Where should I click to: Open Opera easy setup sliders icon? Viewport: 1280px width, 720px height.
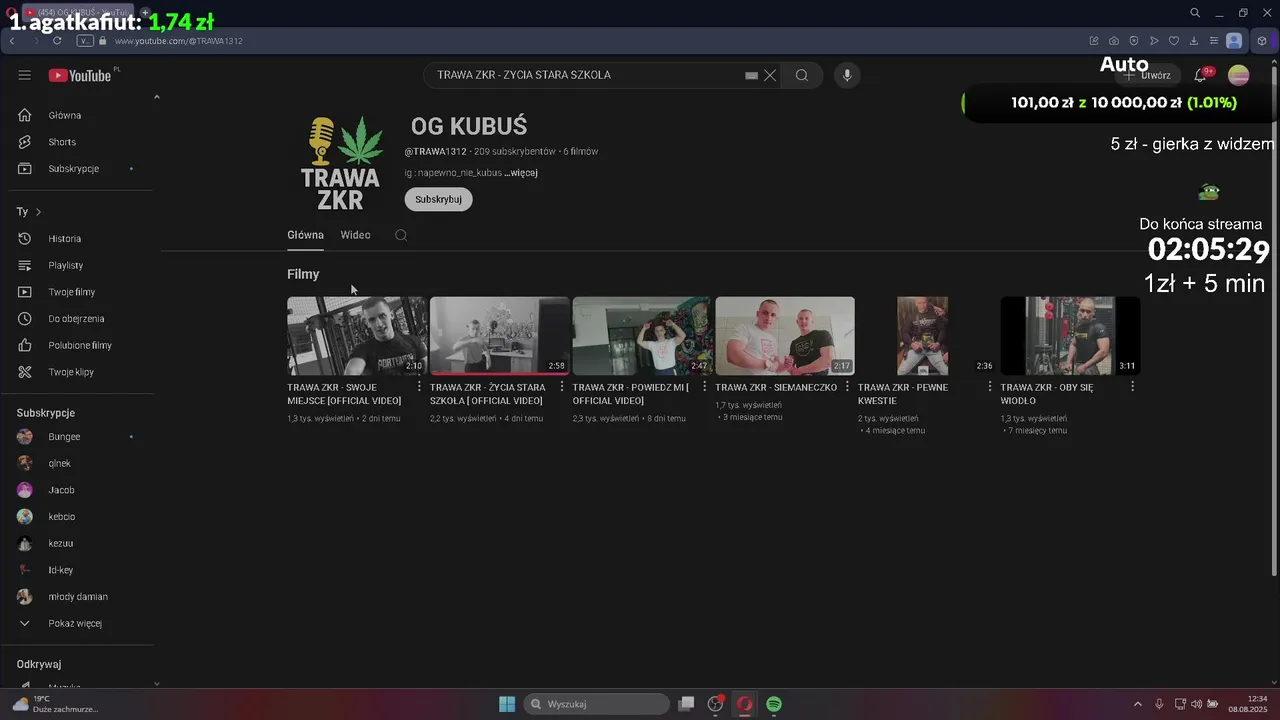1214,41
